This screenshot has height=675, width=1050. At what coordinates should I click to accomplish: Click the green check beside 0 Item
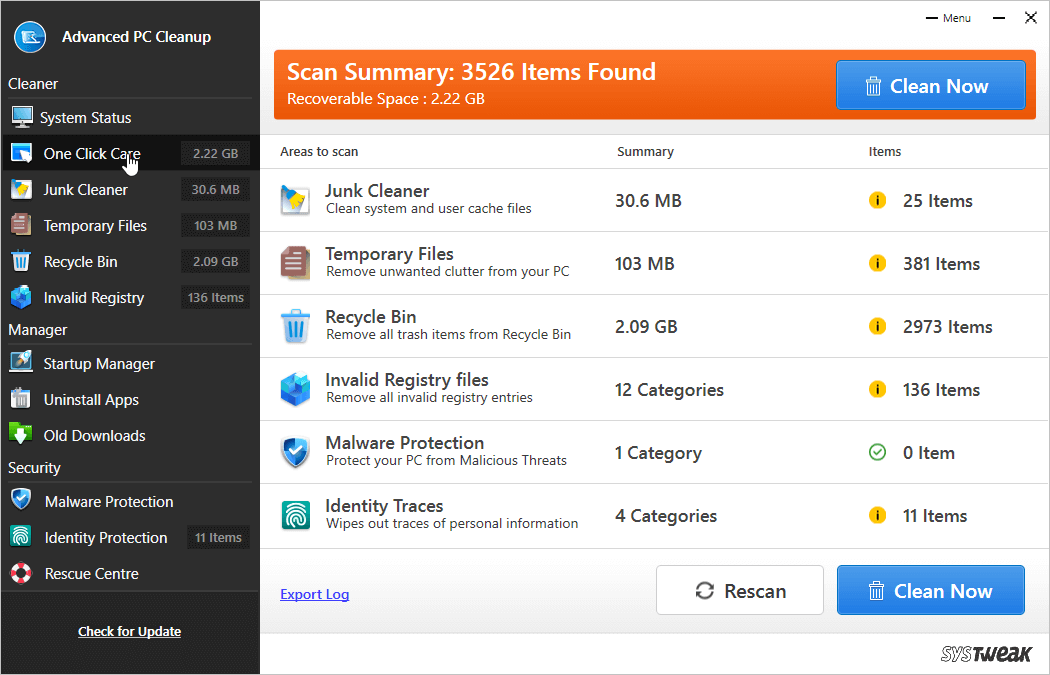[877, 452]
